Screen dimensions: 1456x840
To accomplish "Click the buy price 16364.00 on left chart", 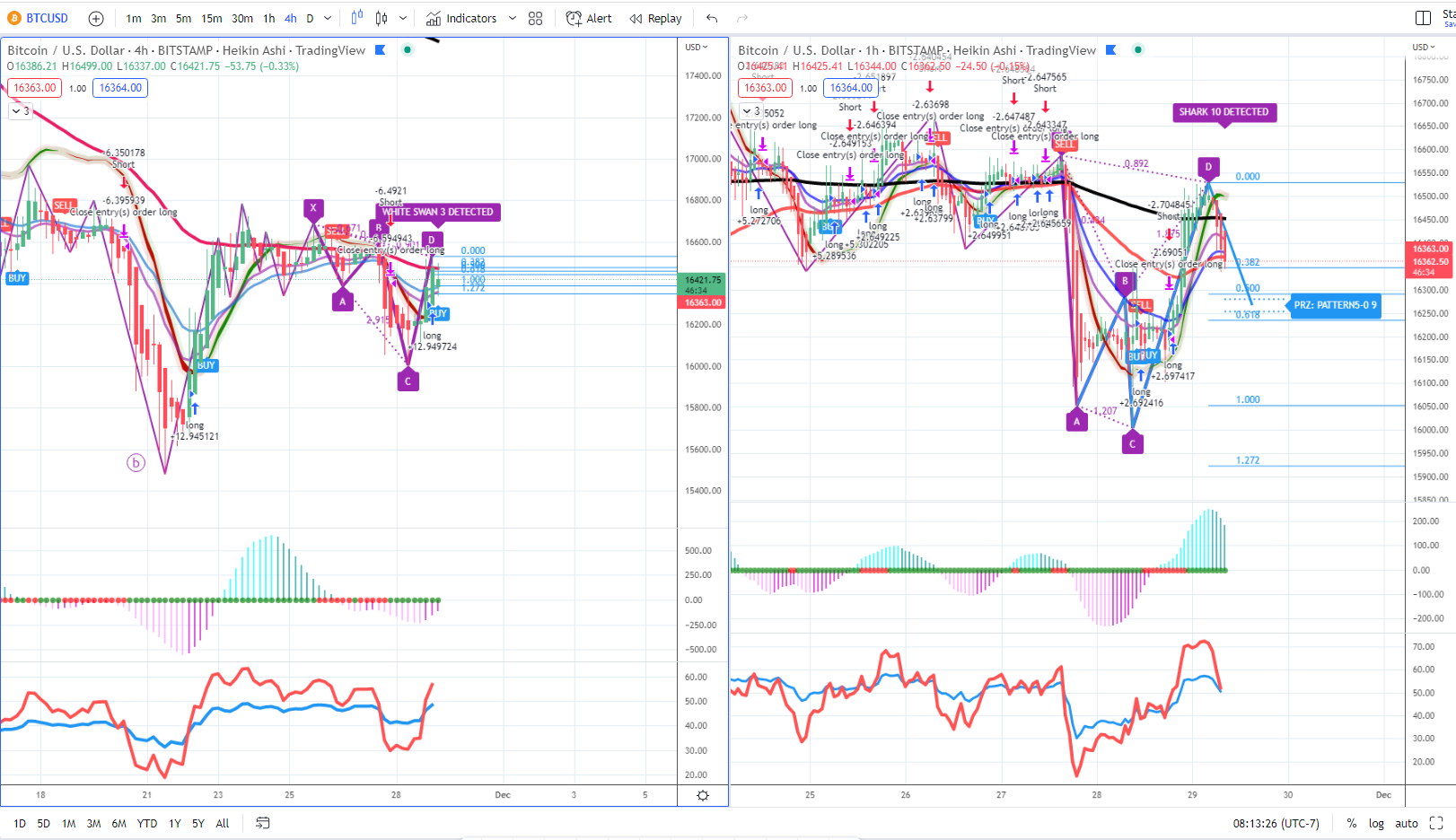I will pyautogui.click(x=120, y=88).
